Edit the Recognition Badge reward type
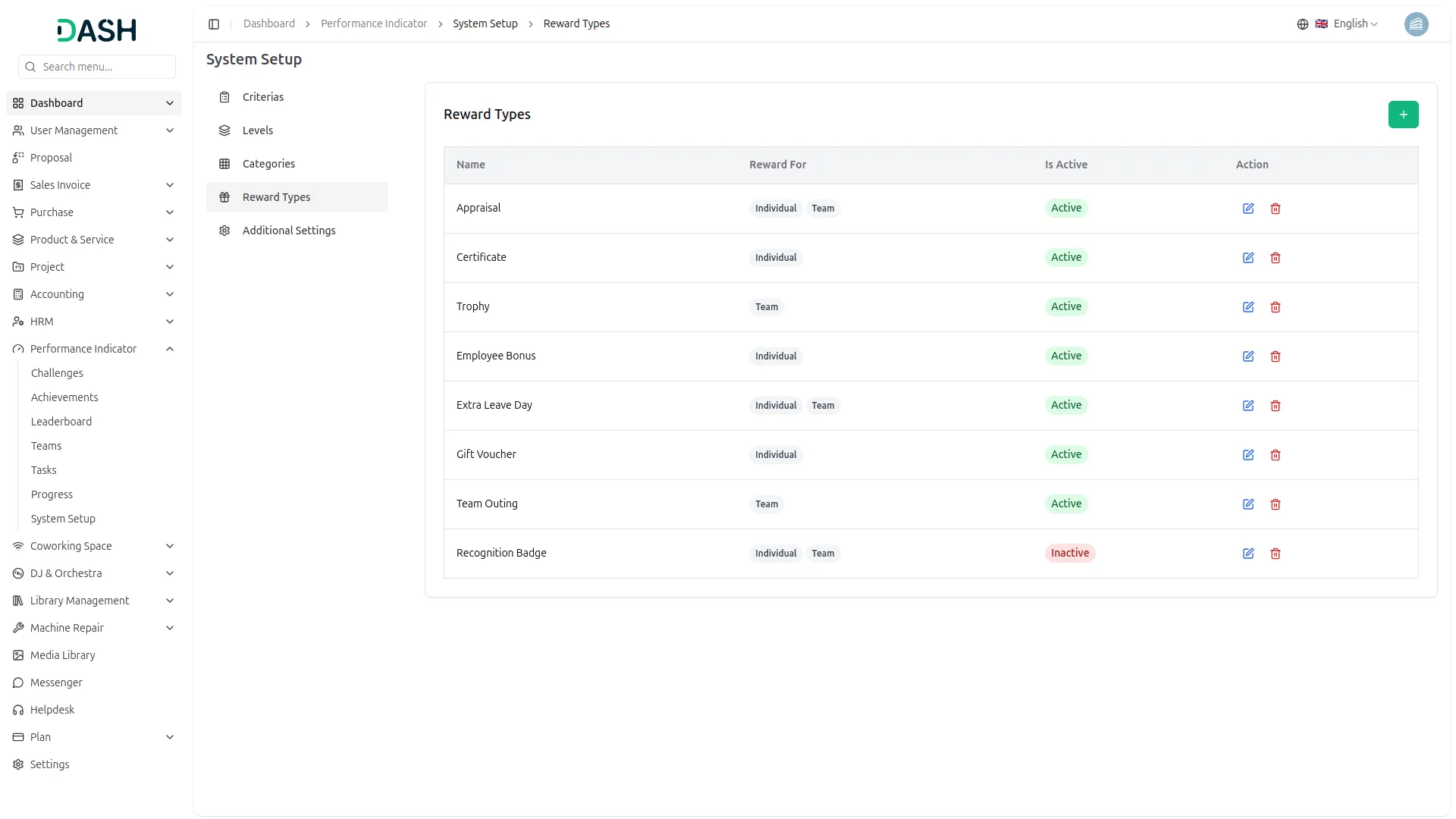The image size is (1456, 819). pos(1248,554)
